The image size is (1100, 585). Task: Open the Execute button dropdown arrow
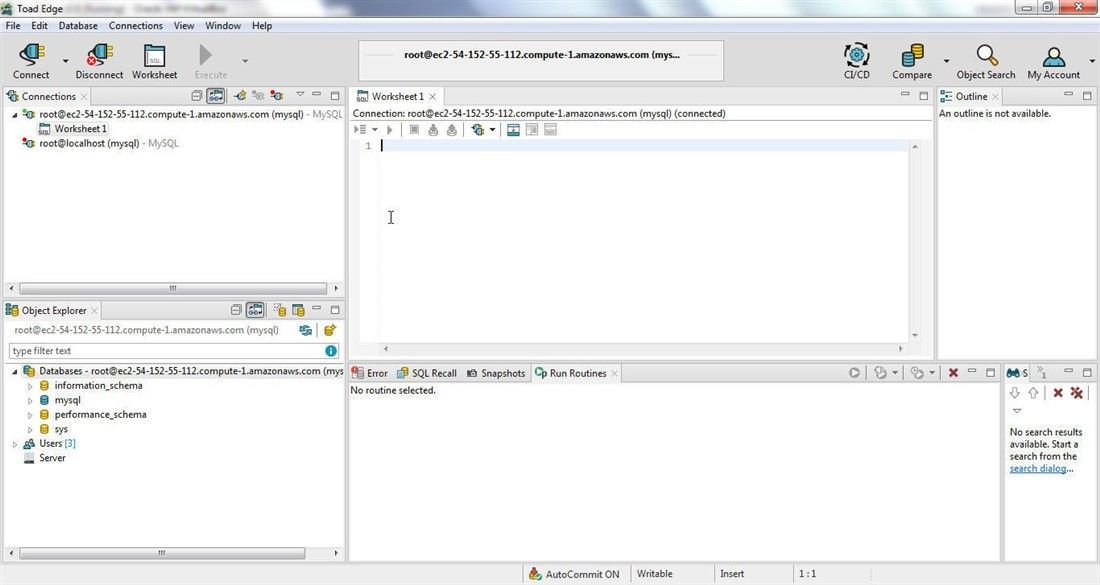(x=245, y=61)
